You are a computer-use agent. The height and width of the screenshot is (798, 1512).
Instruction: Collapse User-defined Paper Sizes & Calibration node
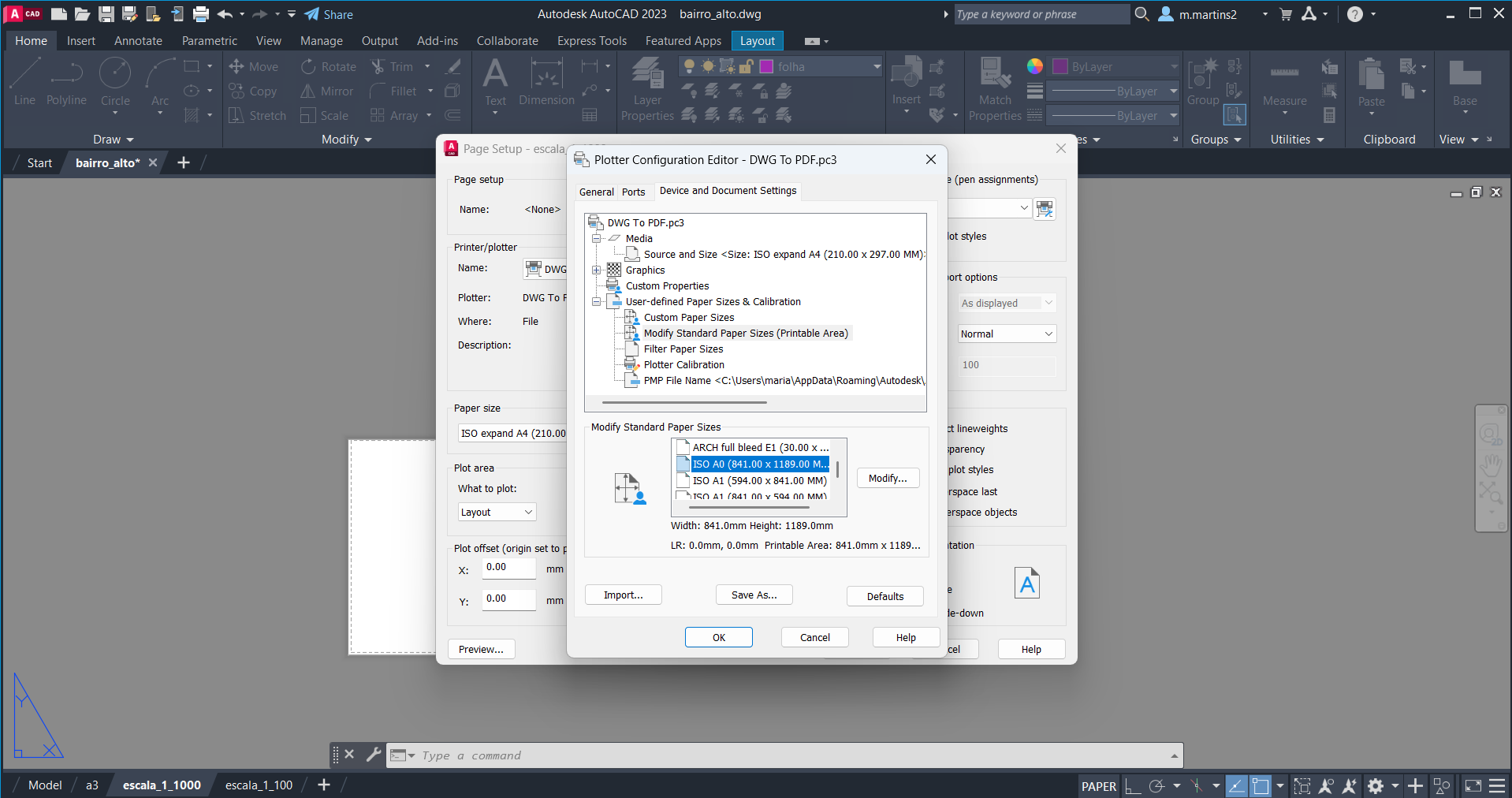(x=597, y=301)
